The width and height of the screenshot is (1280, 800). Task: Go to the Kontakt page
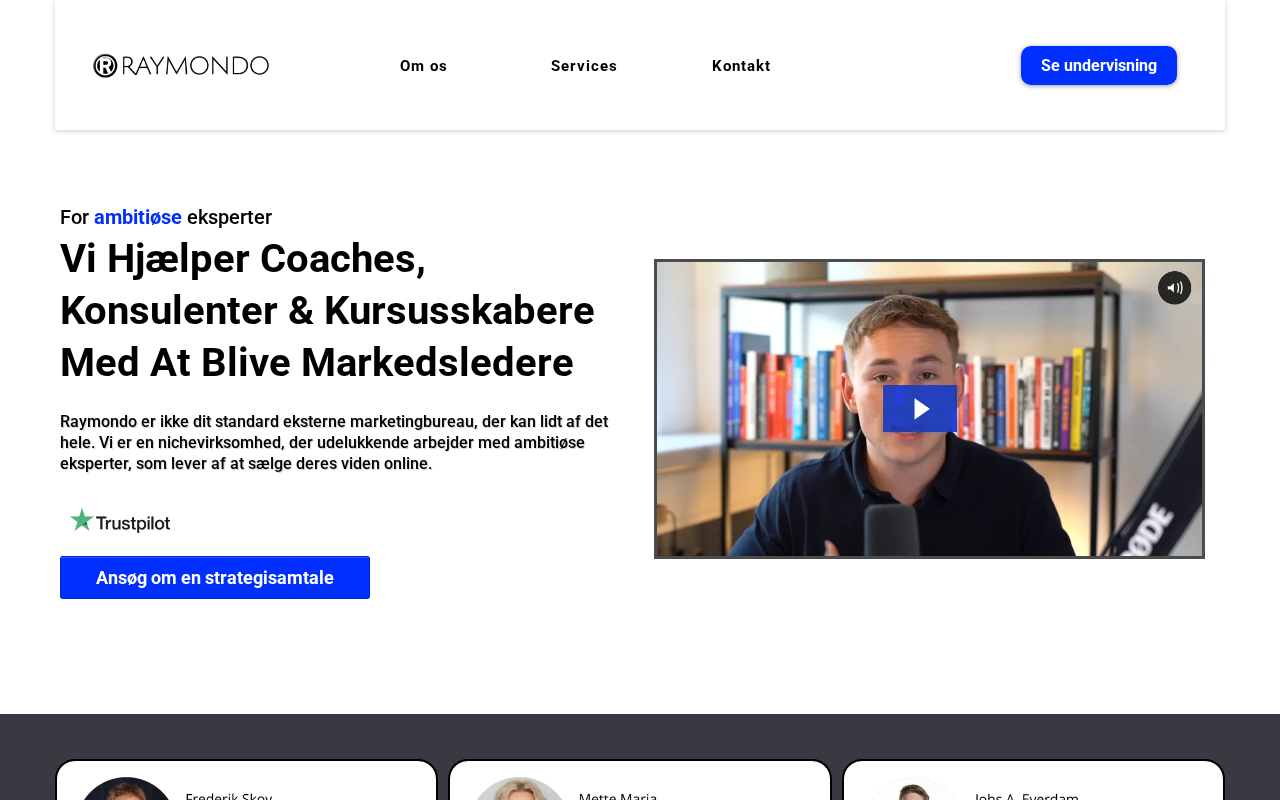(741, 66)
